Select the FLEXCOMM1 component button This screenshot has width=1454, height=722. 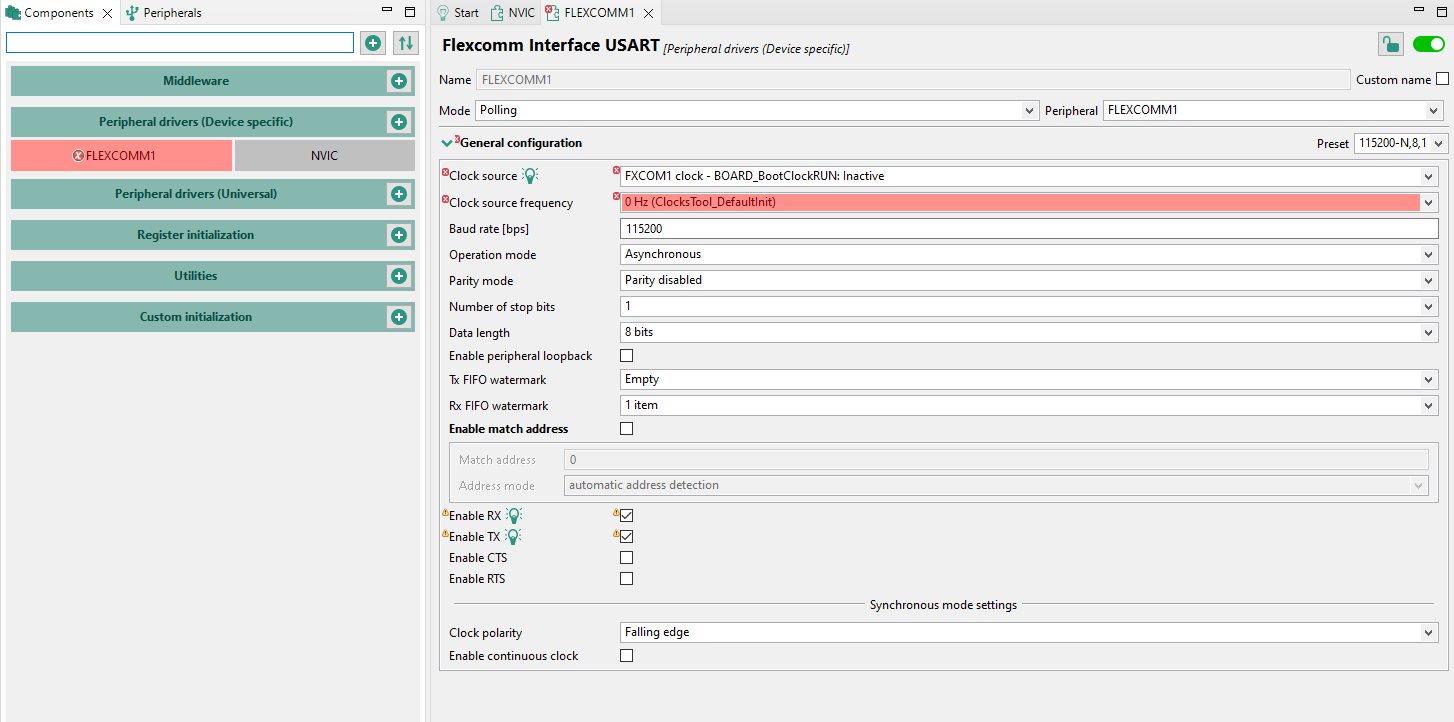121,156
